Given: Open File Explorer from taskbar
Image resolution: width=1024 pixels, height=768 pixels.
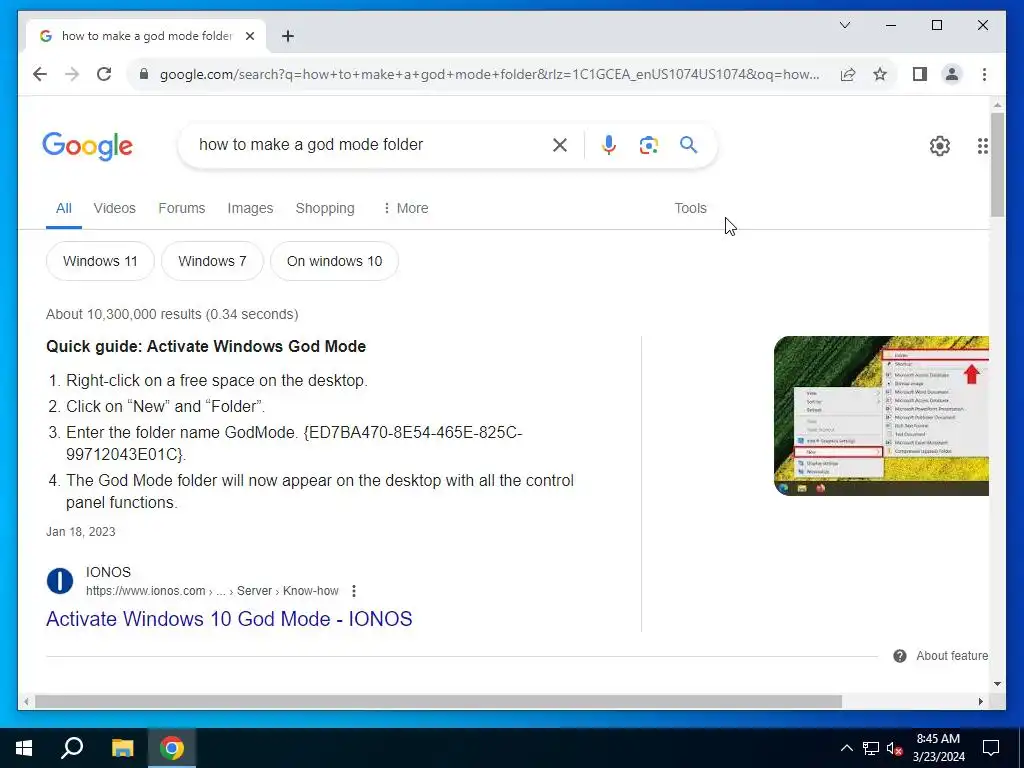Looking at the screenshot, I should [122, 748].
